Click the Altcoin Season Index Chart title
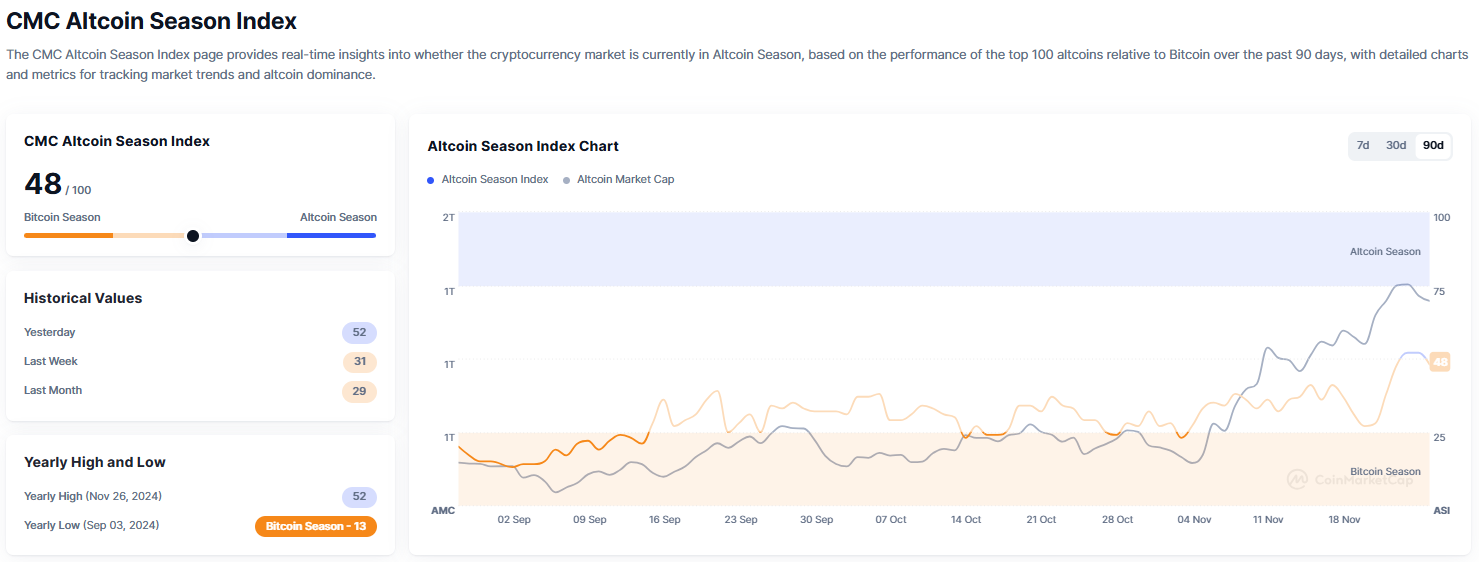 [x=523, y=146]
